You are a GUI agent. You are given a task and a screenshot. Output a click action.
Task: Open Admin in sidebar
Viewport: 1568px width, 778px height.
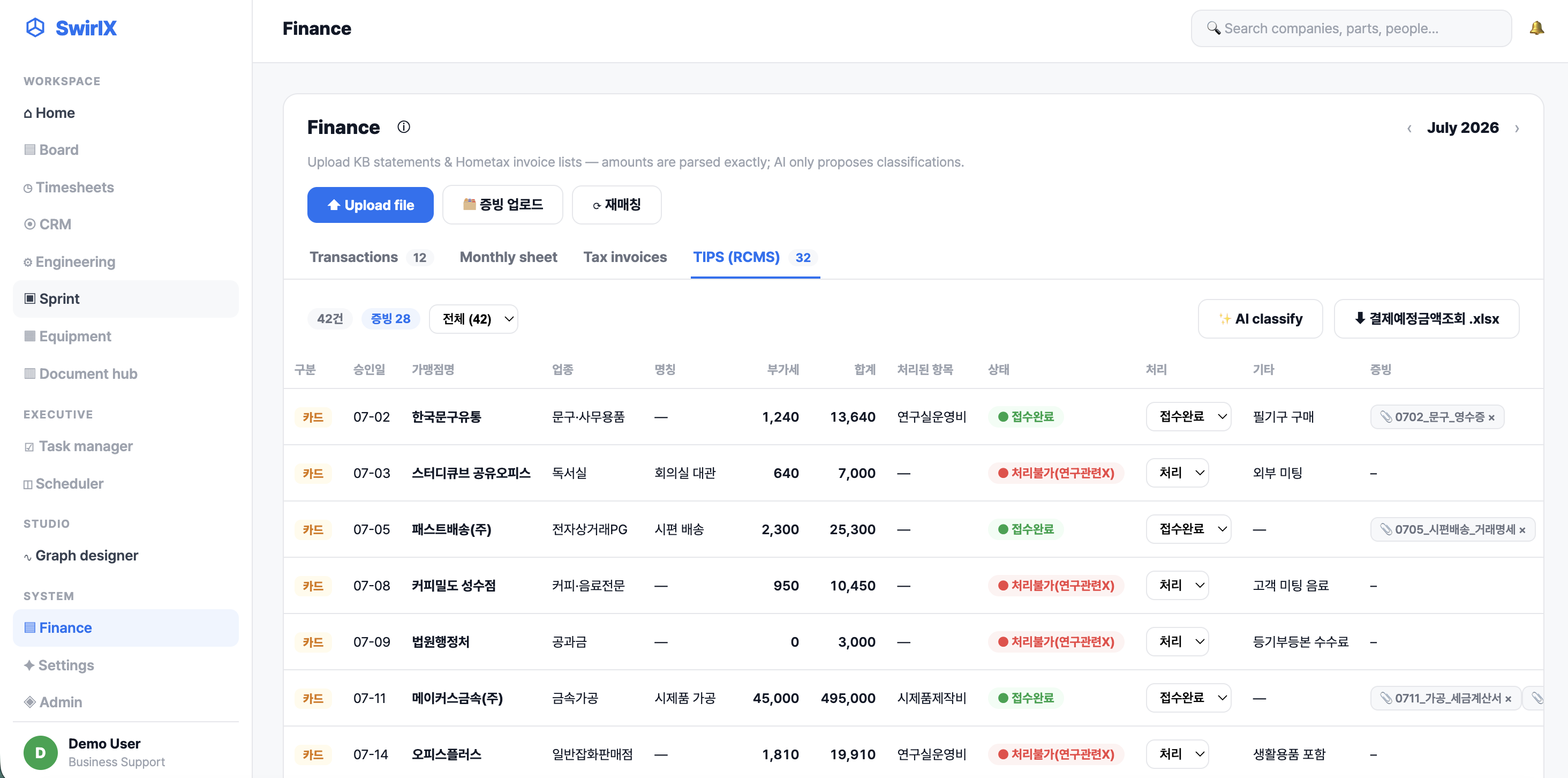click(125, 702)
